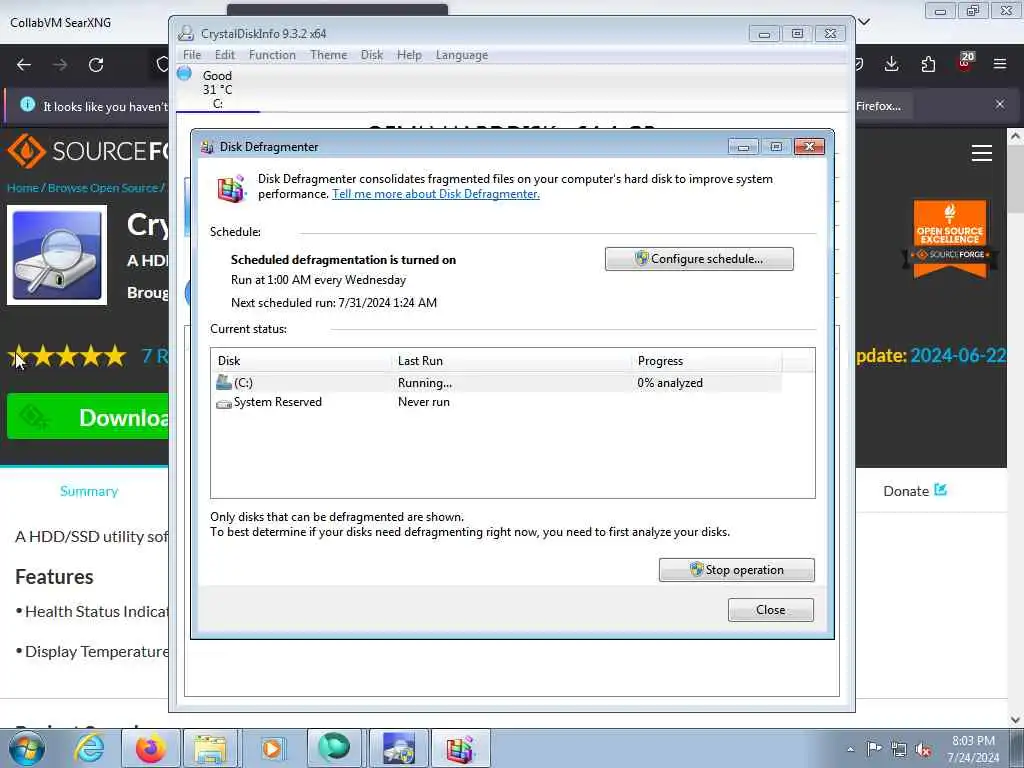Click the CrystalDiskInfo project thumbnail image

tap(57, 255)
